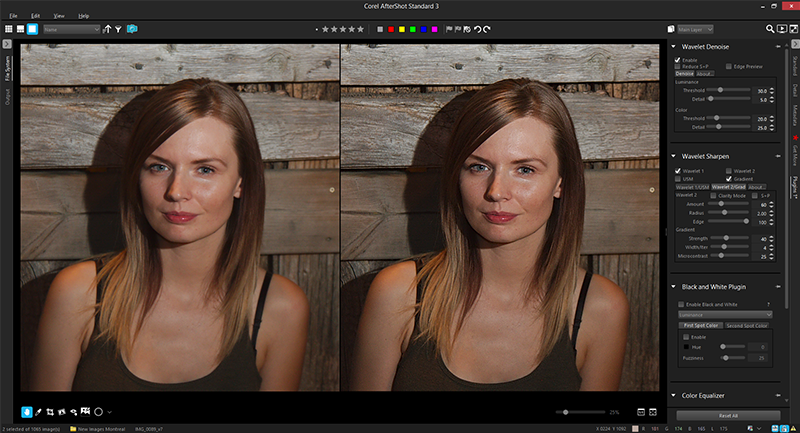Select the Pan hand tool
The image size is (800, 433).
[x=27, y=412]
